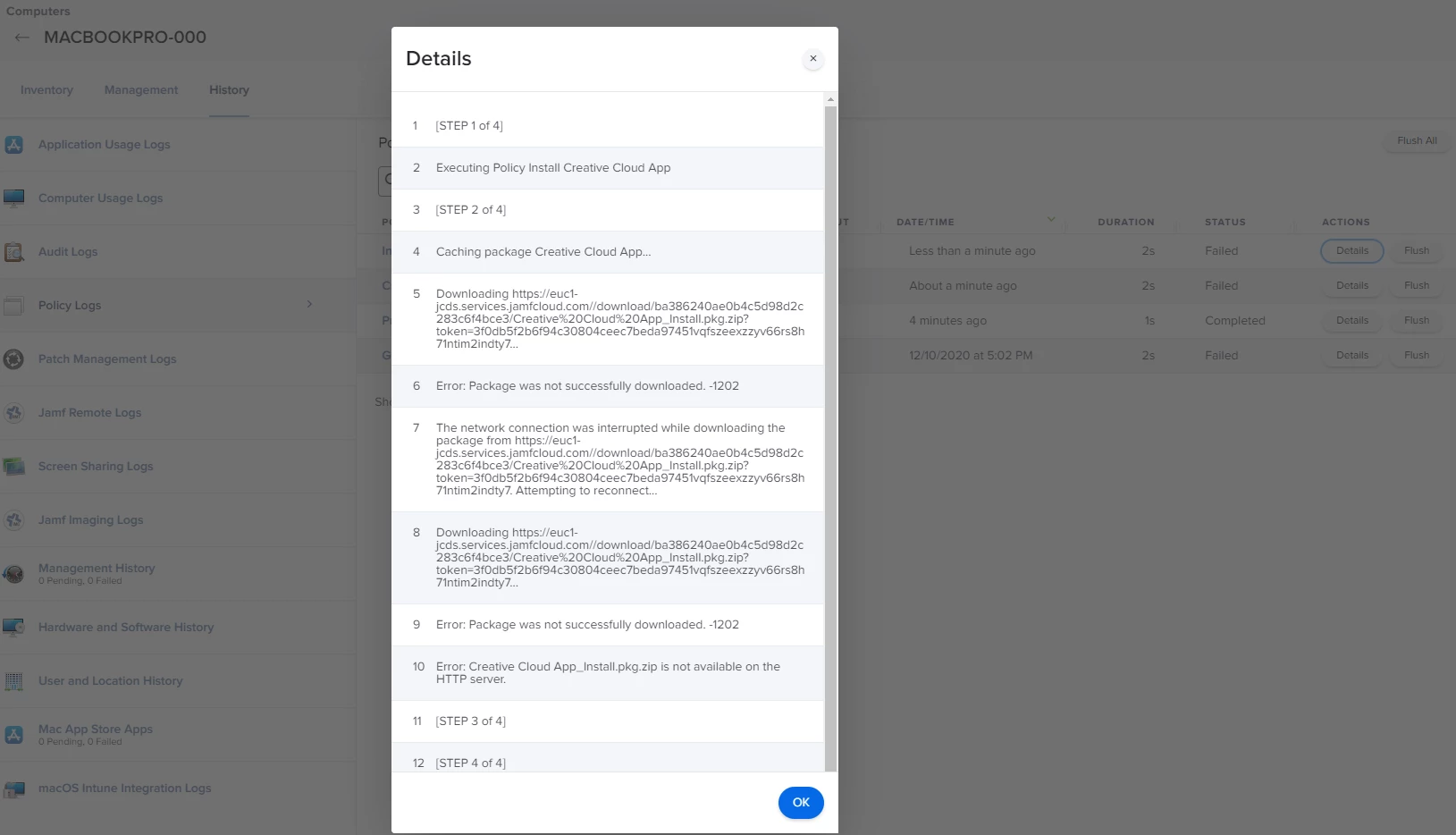Click the Management History icon
1456x835 pixels.
click(14, 573)
